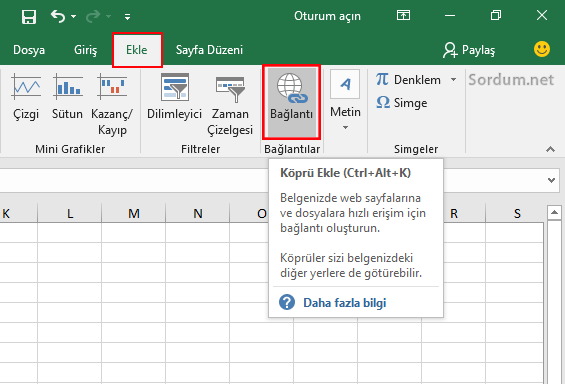Click the Save floppy disk icon
565x384 pixels.
point(29,17)
